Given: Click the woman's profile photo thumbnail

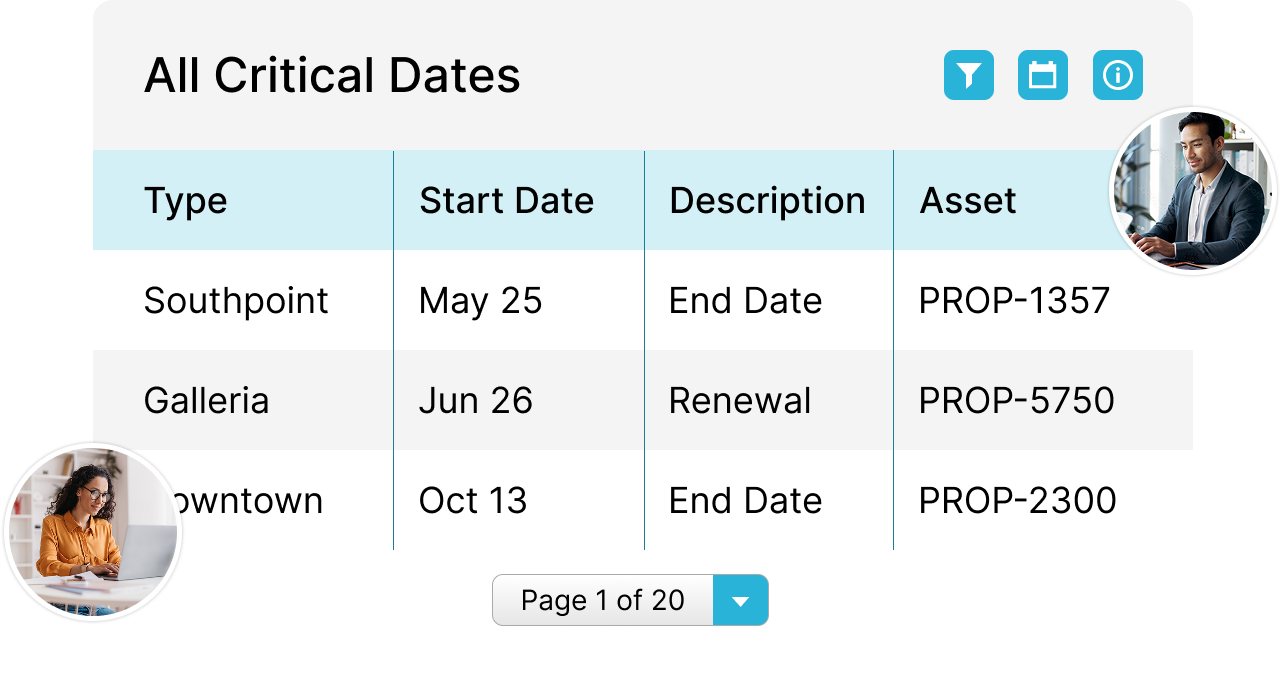Looking at the screenshot, I should click(x=94, y=531).
